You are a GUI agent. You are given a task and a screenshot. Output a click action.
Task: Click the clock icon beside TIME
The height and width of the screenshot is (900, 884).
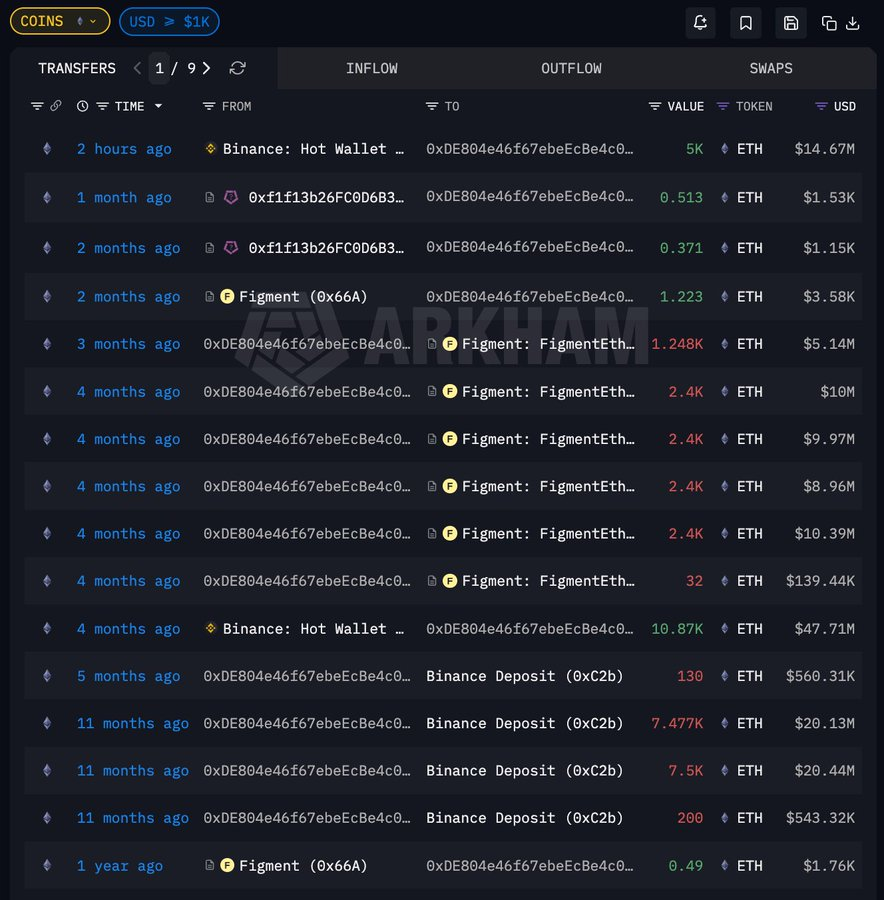(83, 106)
